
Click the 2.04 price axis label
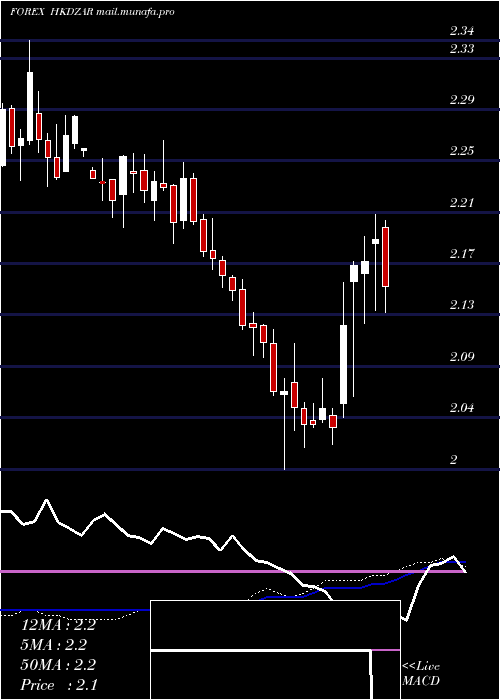click(462, 408)
